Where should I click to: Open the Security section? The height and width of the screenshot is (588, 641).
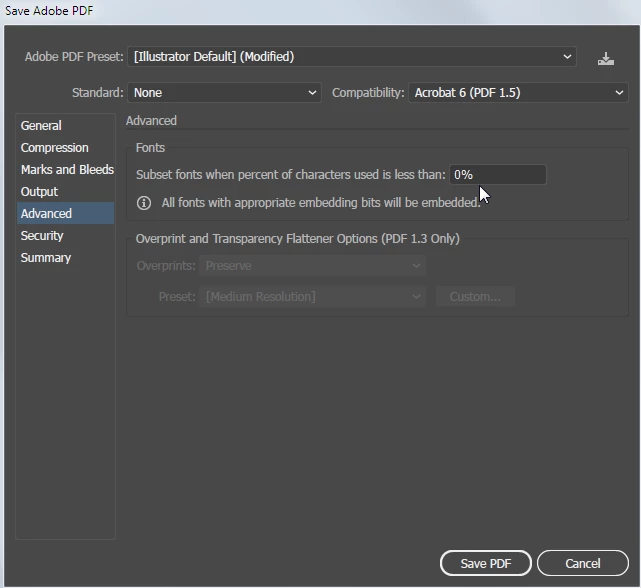65,236
